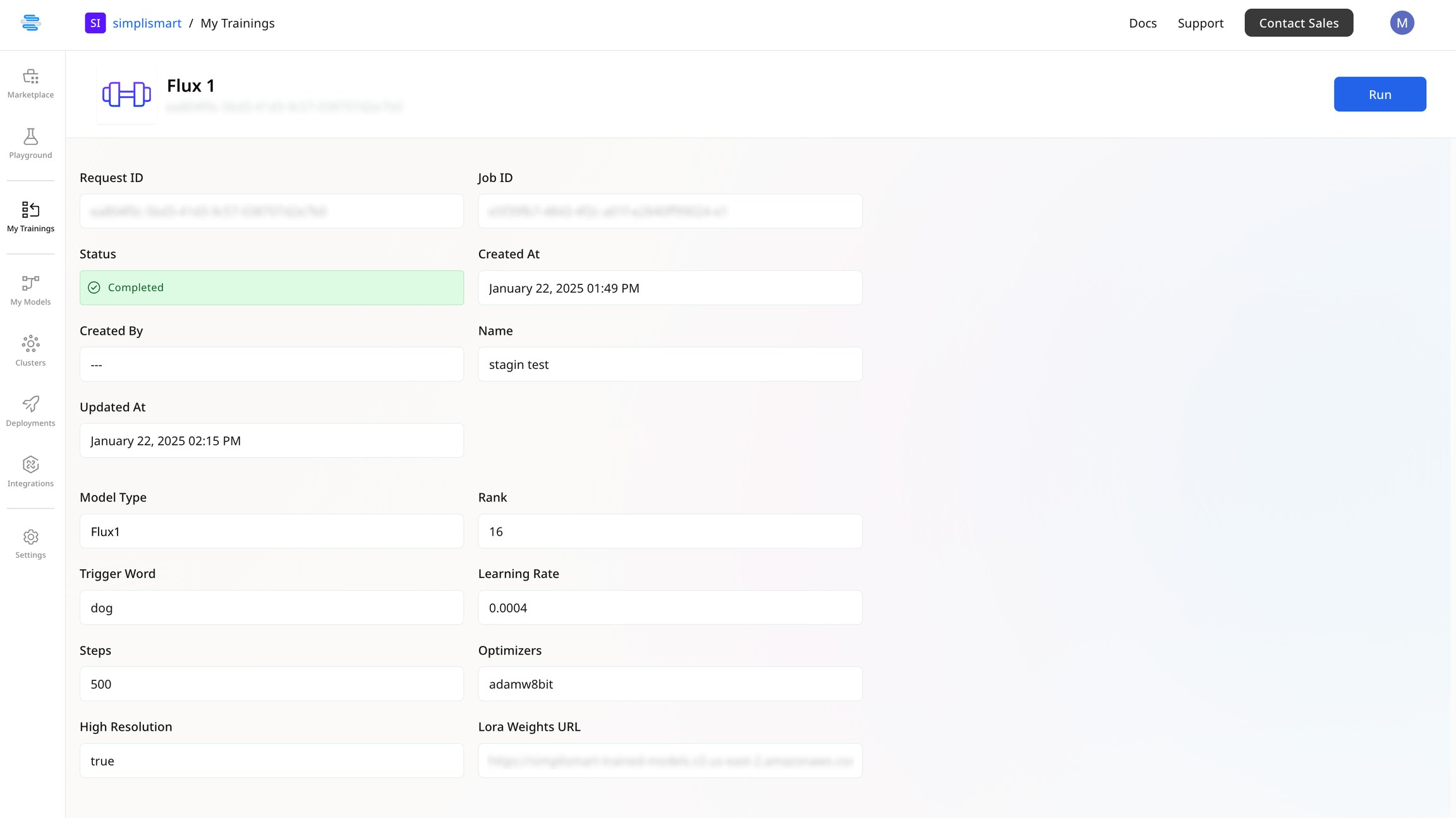Click the High Resolution field 'true'

272,760
